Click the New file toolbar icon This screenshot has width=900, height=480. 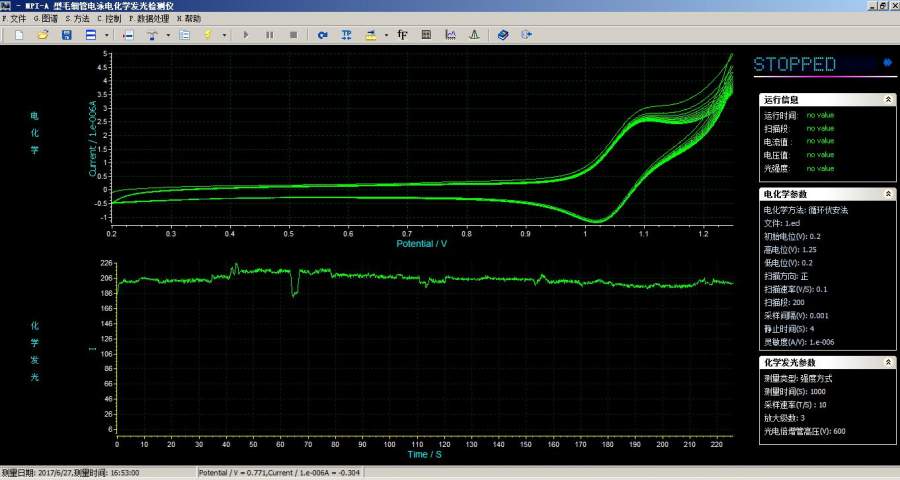pyautogui.click(x=19, y=35)
